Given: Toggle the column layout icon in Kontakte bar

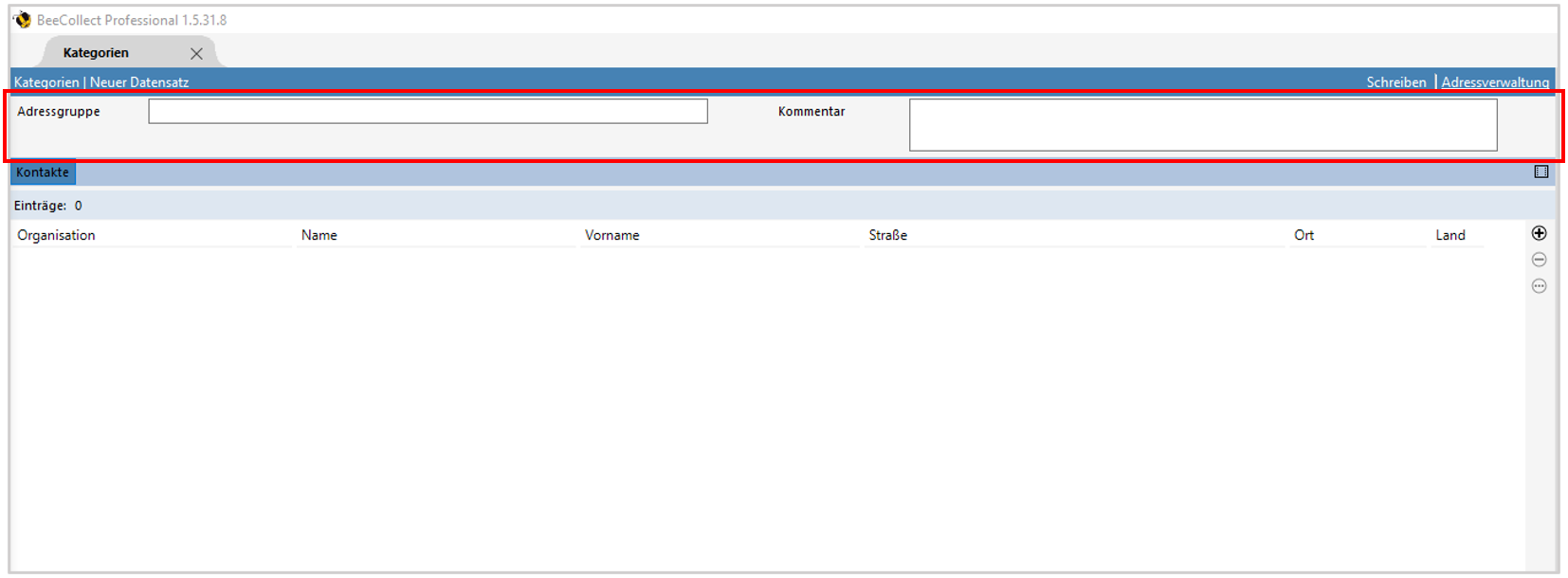Looking at the screenshot, I should pyautogui.click(x=1541, y=172).
